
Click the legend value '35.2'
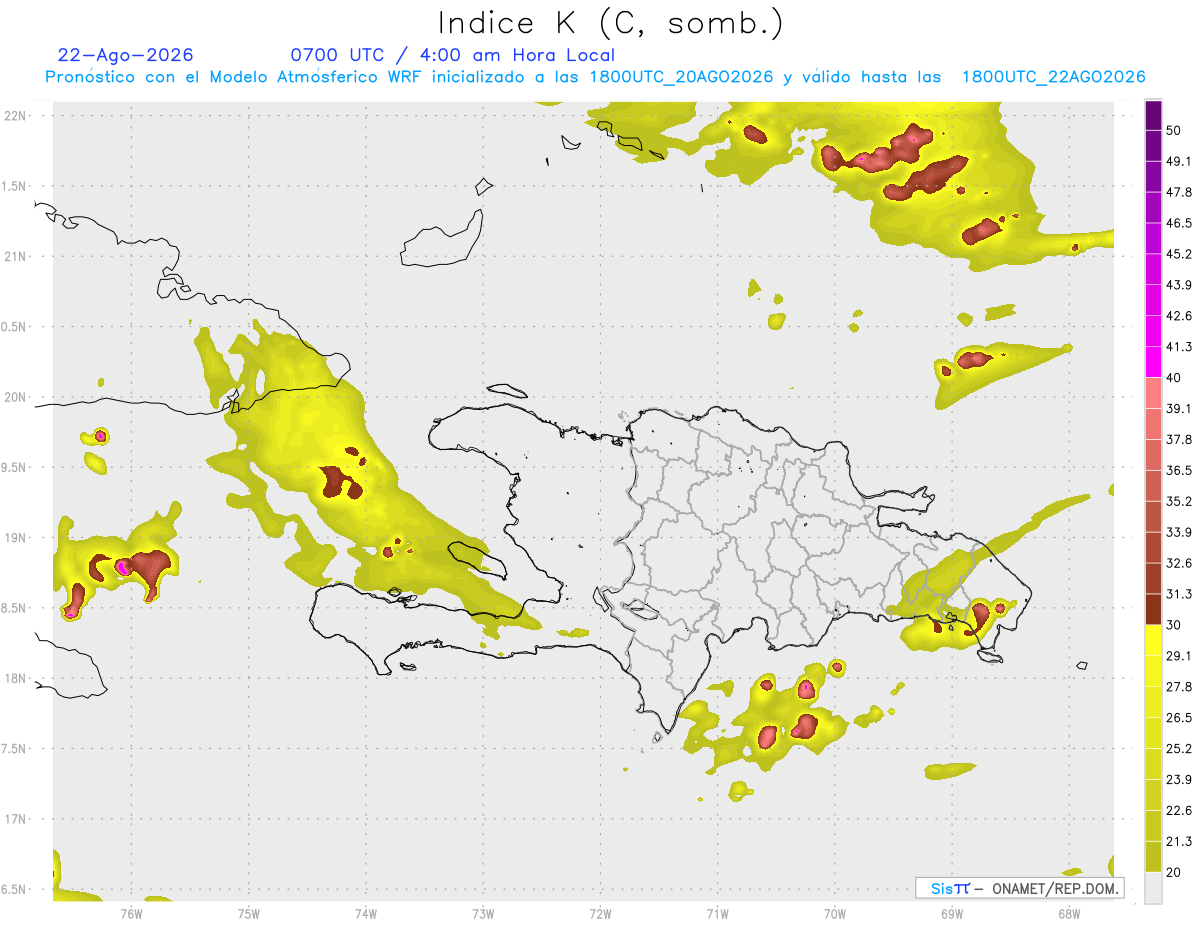tap(1179, 501)
